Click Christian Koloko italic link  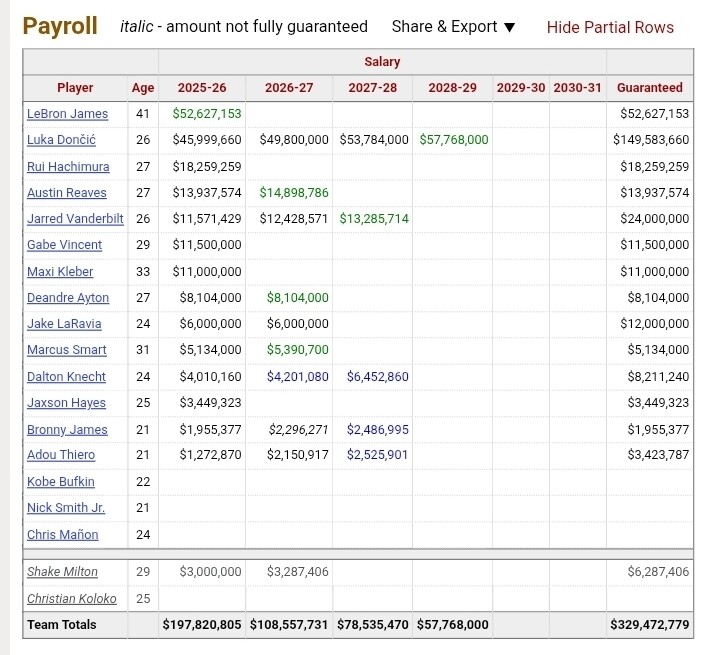pos(71,598)
